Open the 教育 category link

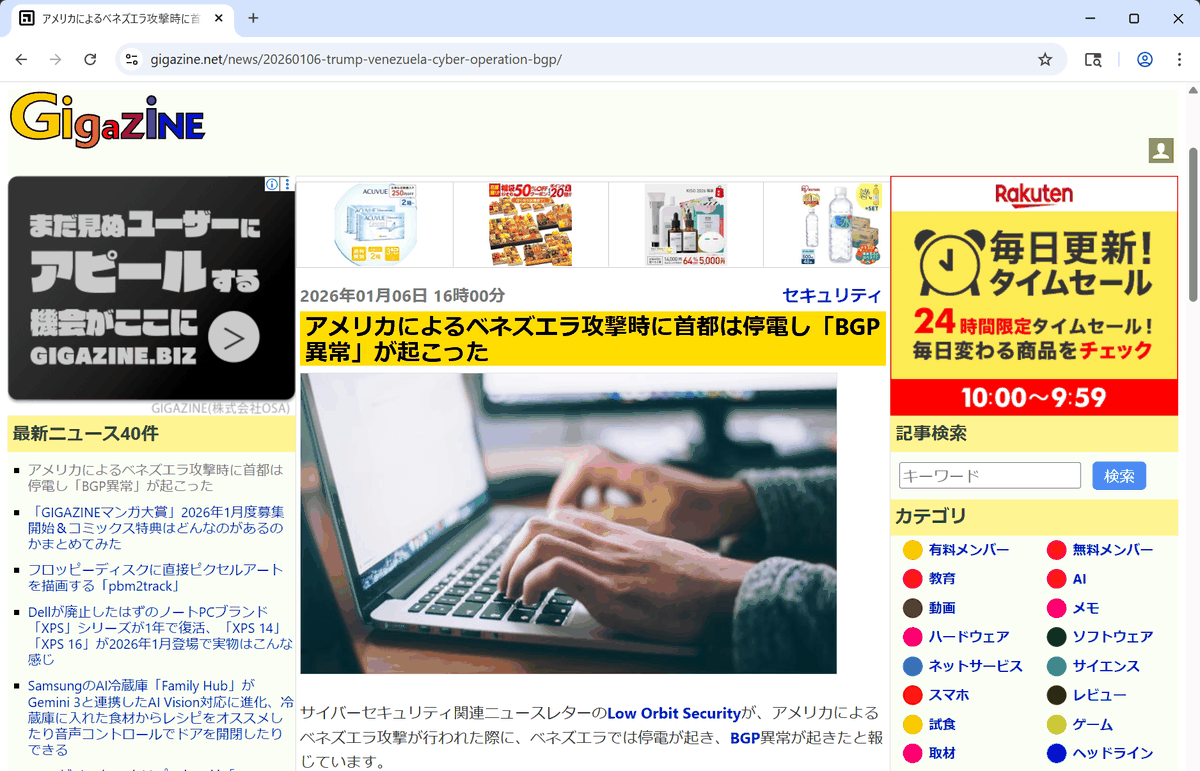(942, 579)
